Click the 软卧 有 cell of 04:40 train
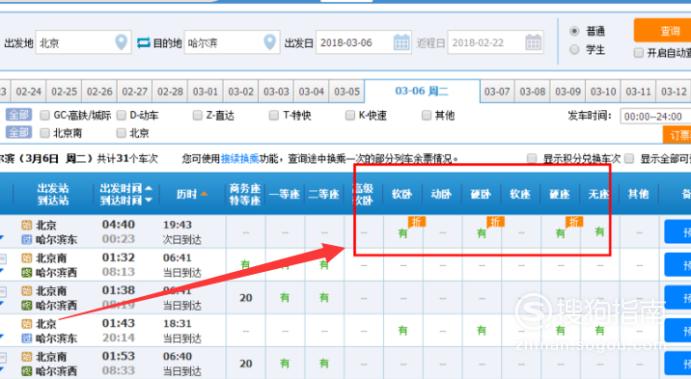Screen dimensions: 691x379 [403, 233]
